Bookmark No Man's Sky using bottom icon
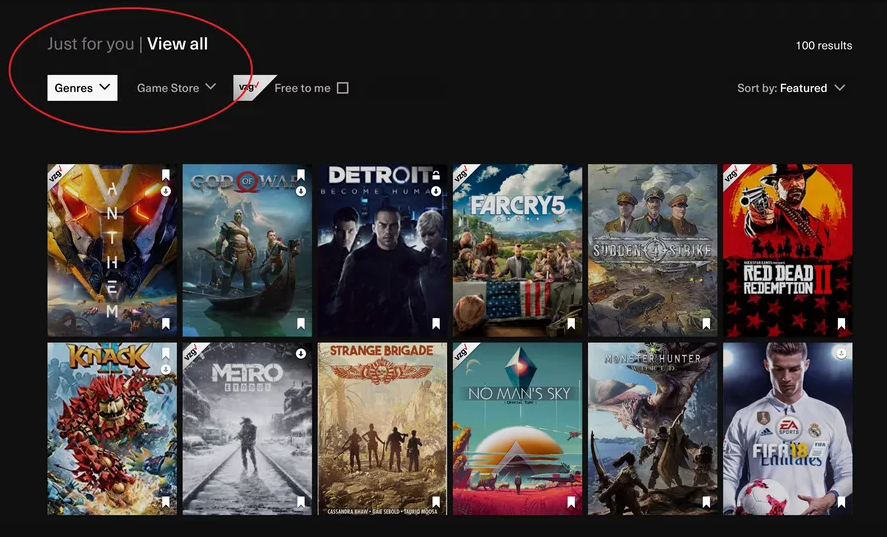 571,502
